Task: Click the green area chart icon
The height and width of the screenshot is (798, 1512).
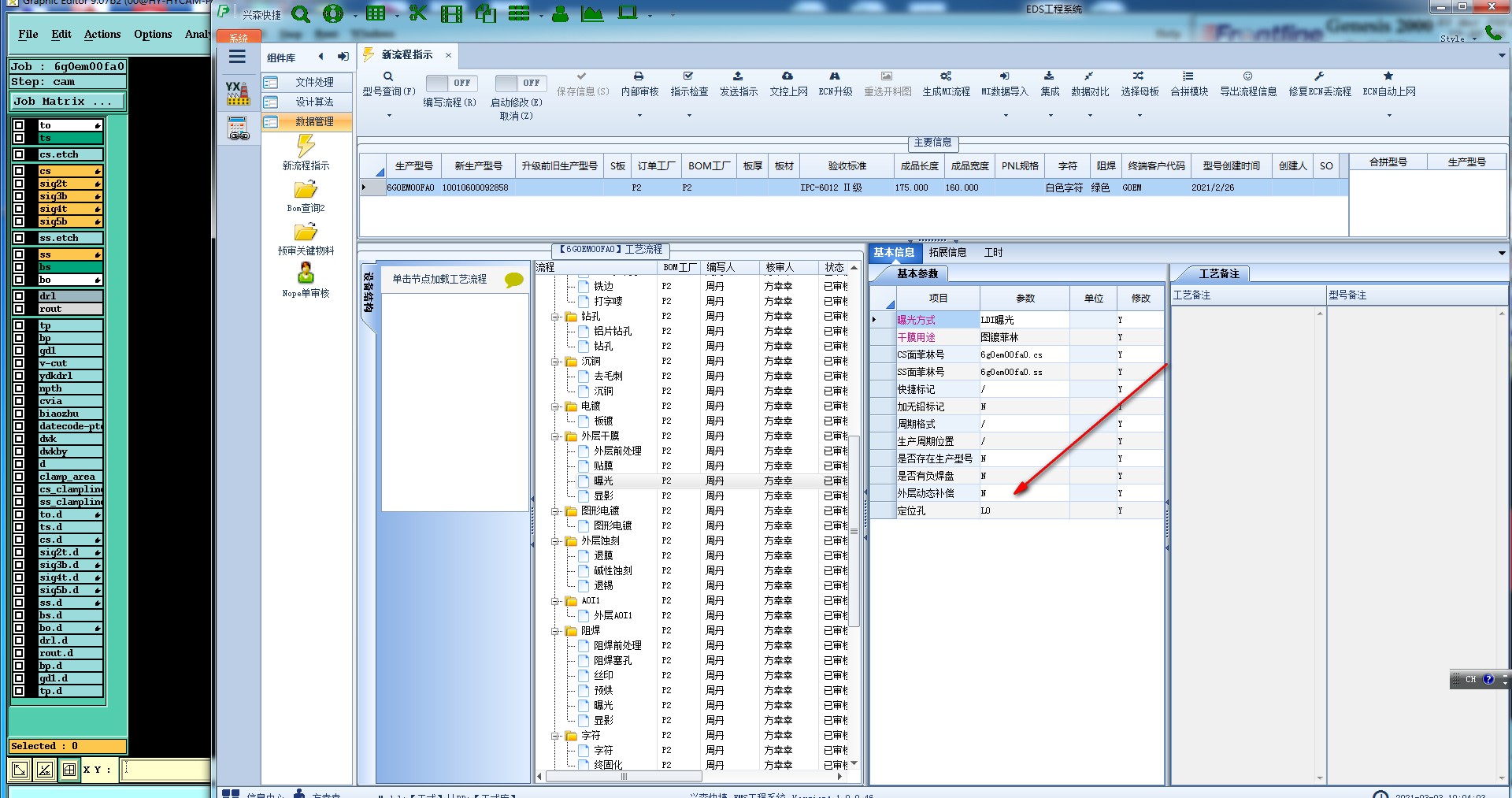Action: click(x=592, y=13)
